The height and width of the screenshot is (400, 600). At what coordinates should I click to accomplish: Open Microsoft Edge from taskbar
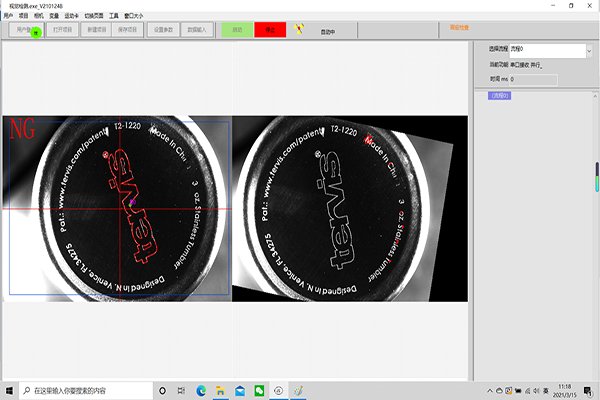[201, 390]
